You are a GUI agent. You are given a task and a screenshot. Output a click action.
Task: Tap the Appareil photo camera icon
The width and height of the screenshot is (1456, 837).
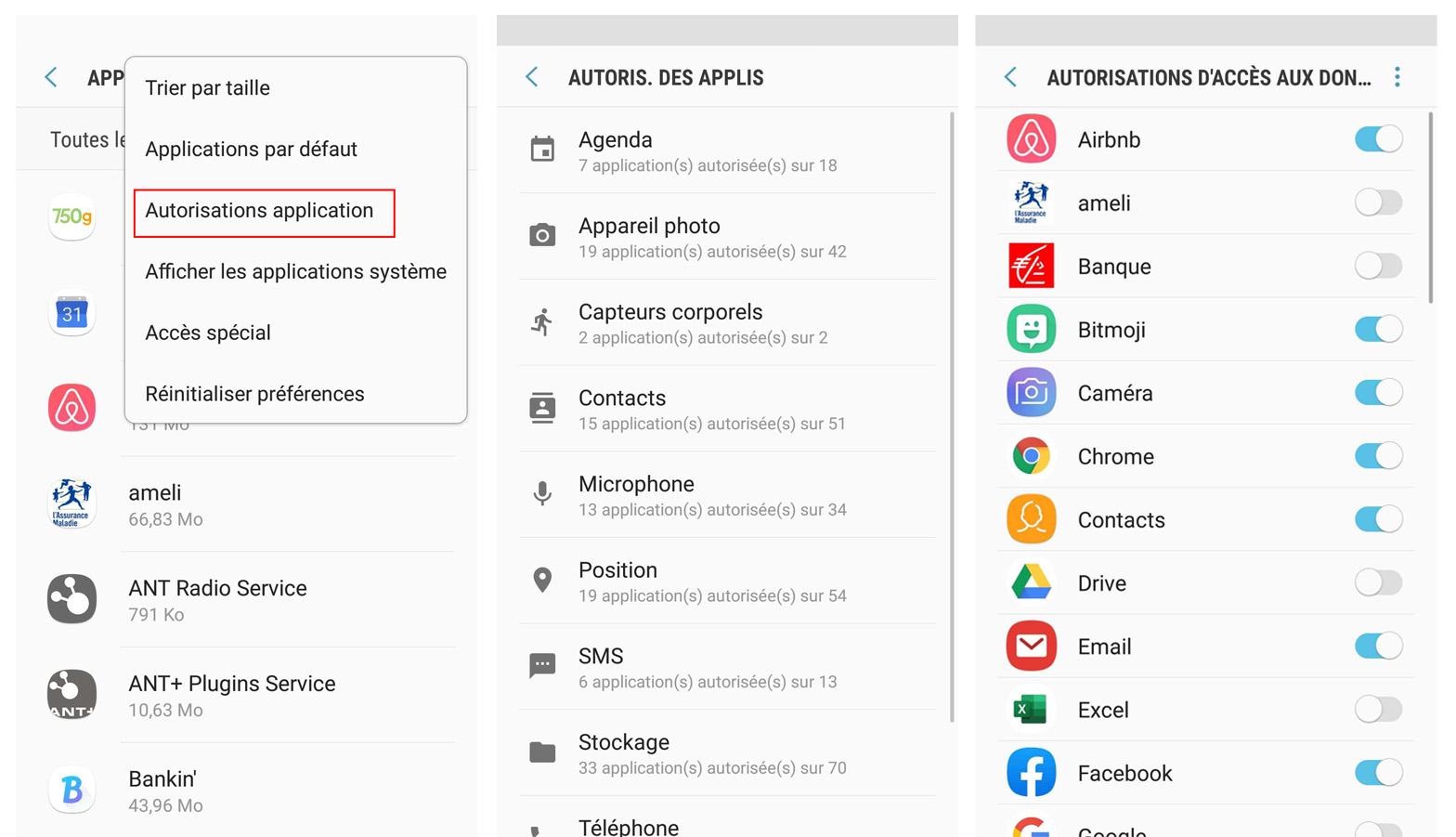542,235
